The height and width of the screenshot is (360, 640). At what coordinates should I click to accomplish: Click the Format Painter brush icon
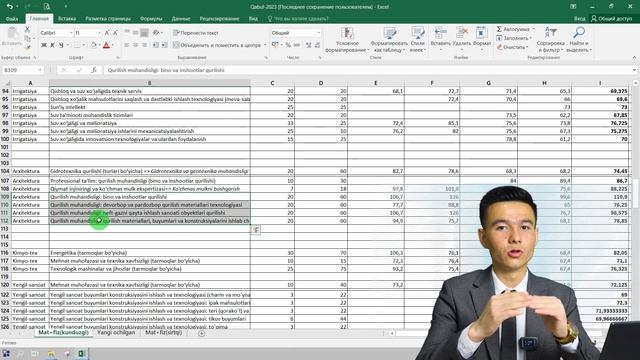(27, 47)
